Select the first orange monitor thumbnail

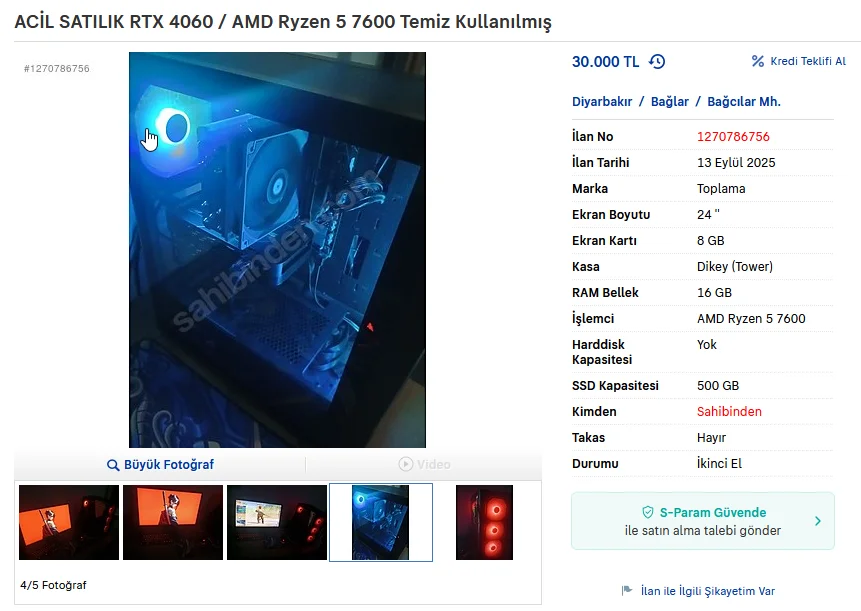69,522
